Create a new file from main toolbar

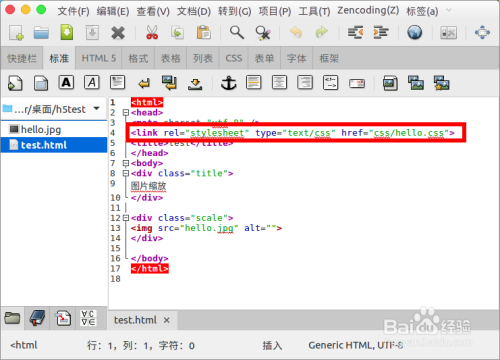pos(16,33)
